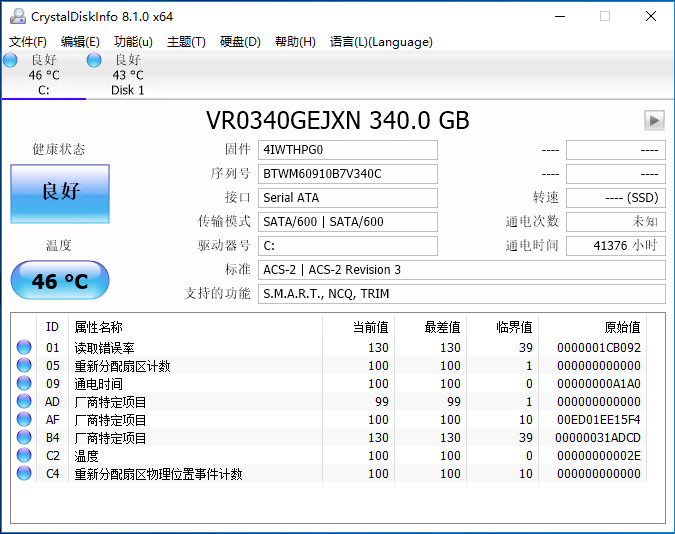Click the 最差值 column header
The height and width of the screenshot is (534, 675).
tap(430, 327)
